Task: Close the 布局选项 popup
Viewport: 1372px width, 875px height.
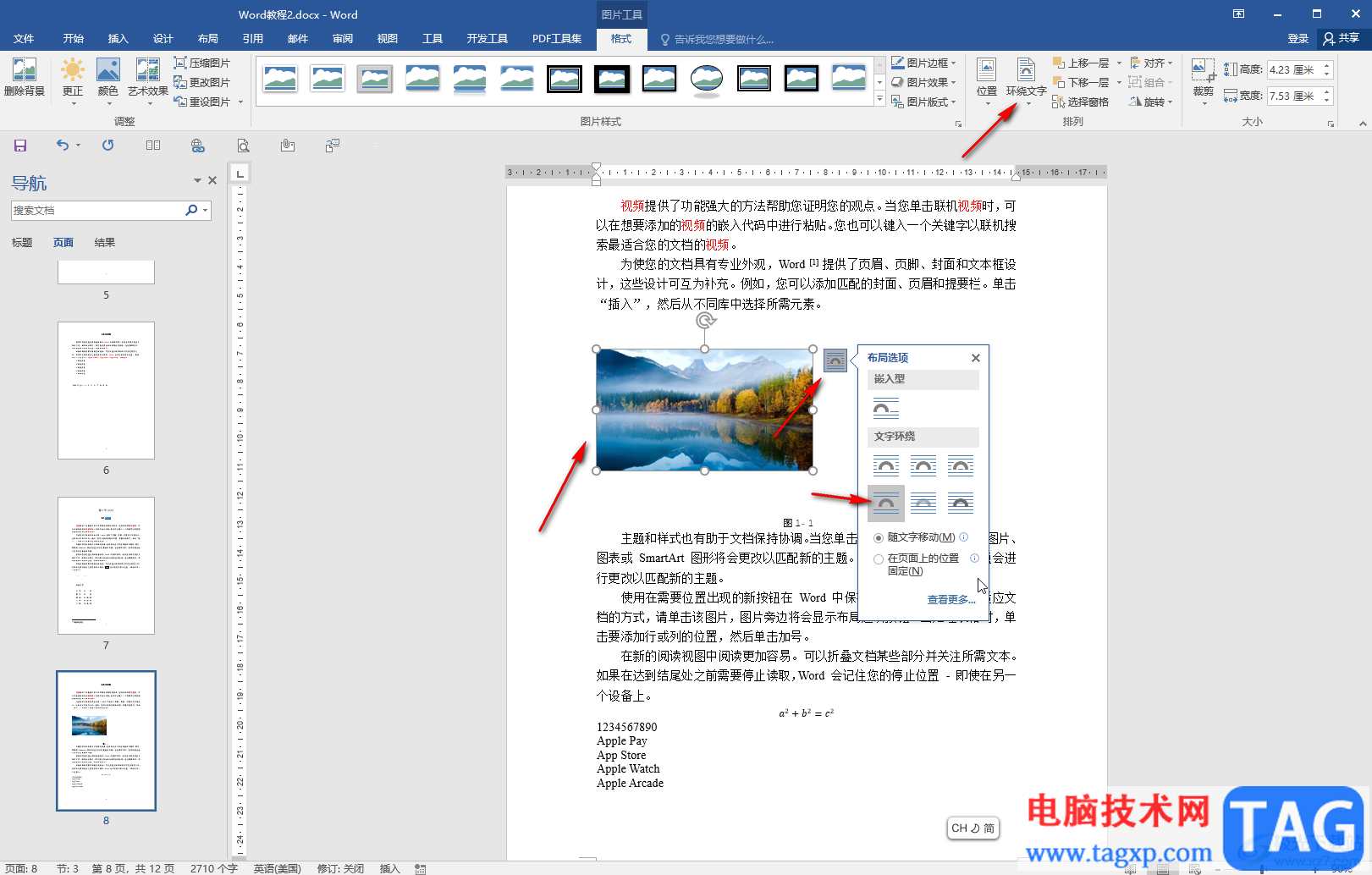Action: pos(976,358)
